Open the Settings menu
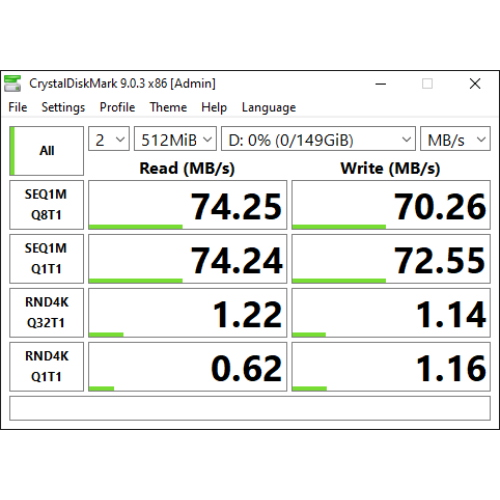Viewport: 500px width, 500px height. pos(63,107)
